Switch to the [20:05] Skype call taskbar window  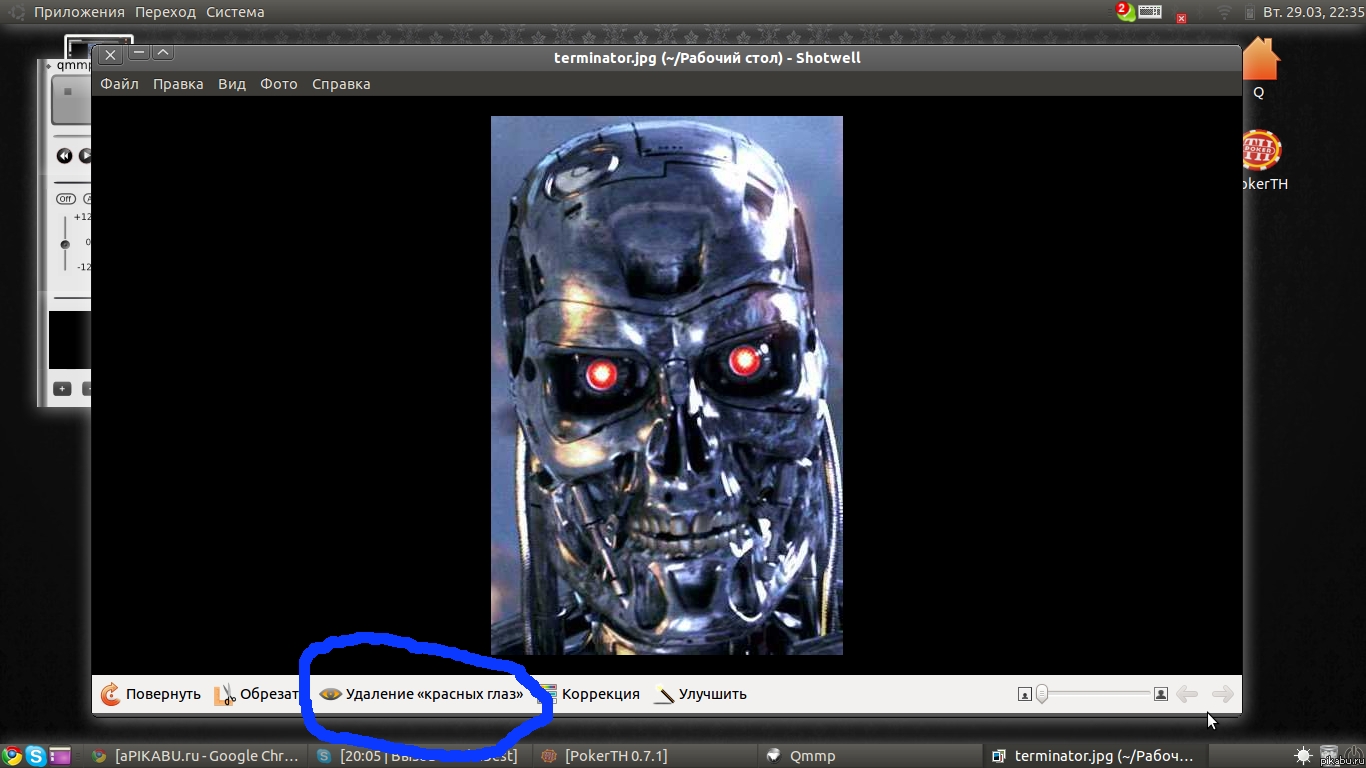pos(418,756)
